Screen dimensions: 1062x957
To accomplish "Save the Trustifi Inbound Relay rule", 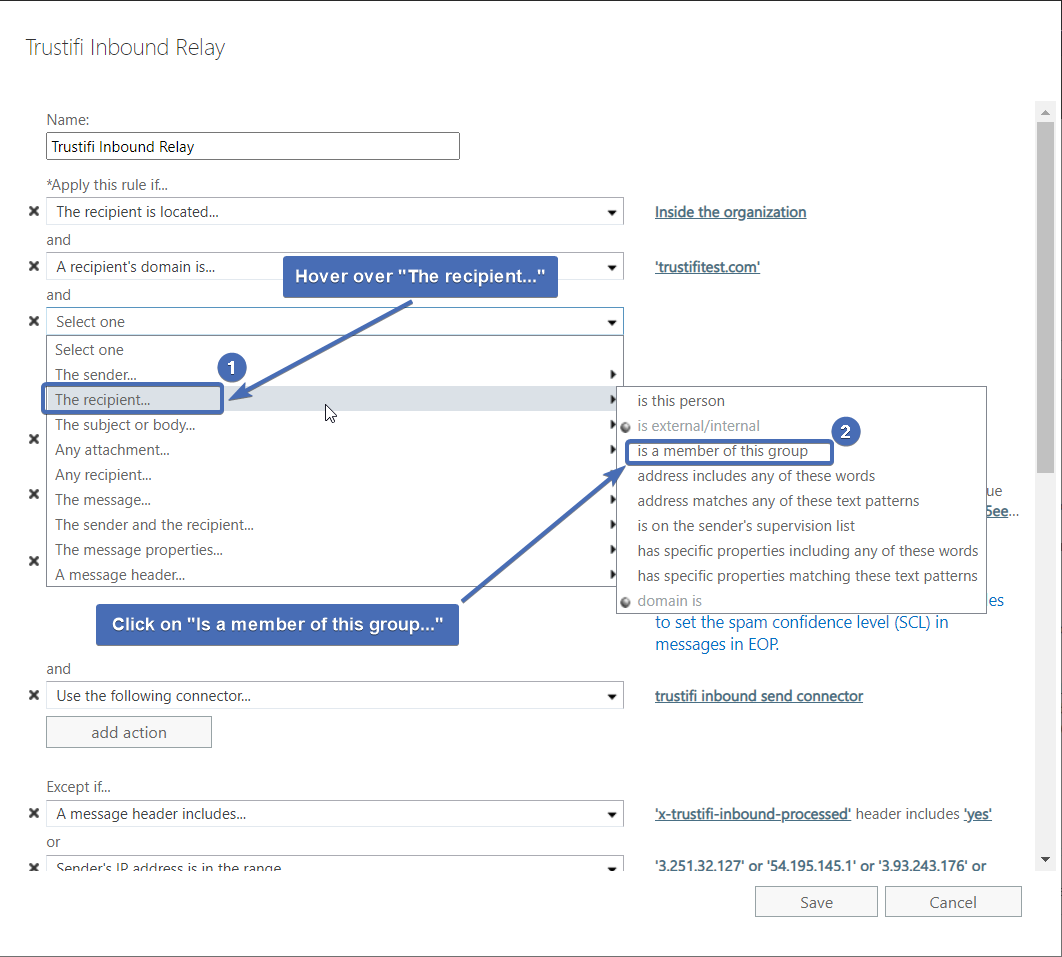I will click(x=816, y=902).
